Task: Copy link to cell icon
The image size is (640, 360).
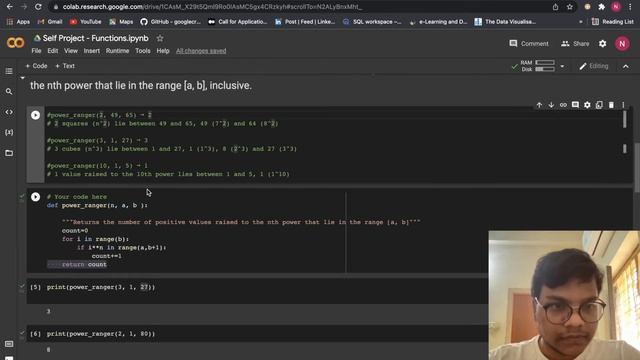Action: pyautogui.click(x=563, y=105)
